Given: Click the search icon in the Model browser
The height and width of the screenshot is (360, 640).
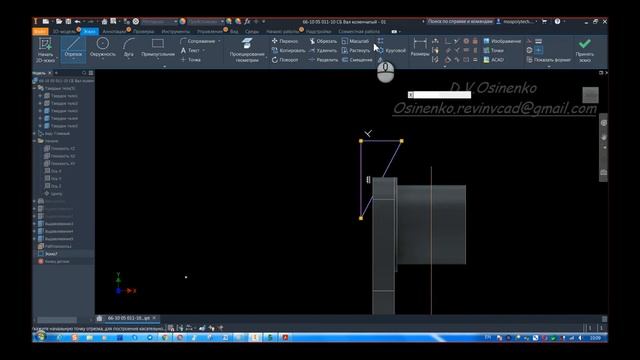Looking at the screenshot, I should (84, 73).
